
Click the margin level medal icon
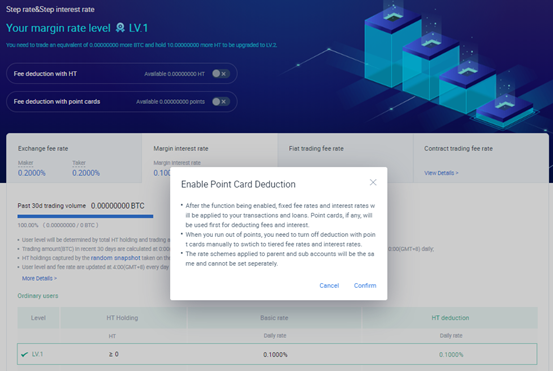[x=120, y=28]
